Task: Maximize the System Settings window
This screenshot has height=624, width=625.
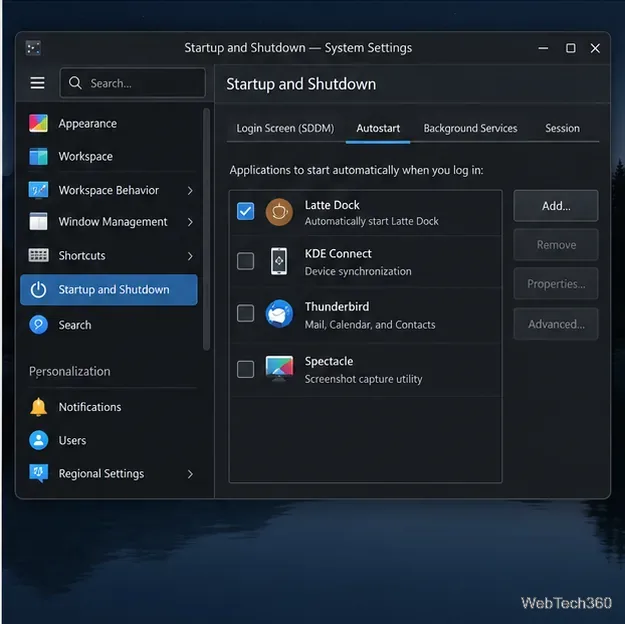Action: click(570, 48)
